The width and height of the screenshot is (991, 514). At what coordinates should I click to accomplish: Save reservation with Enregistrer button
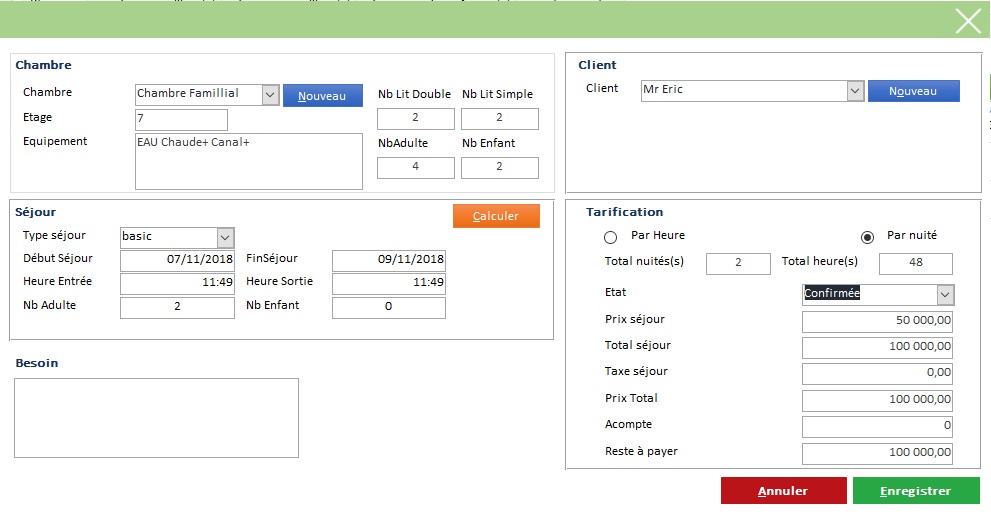[x=915, y=491]
